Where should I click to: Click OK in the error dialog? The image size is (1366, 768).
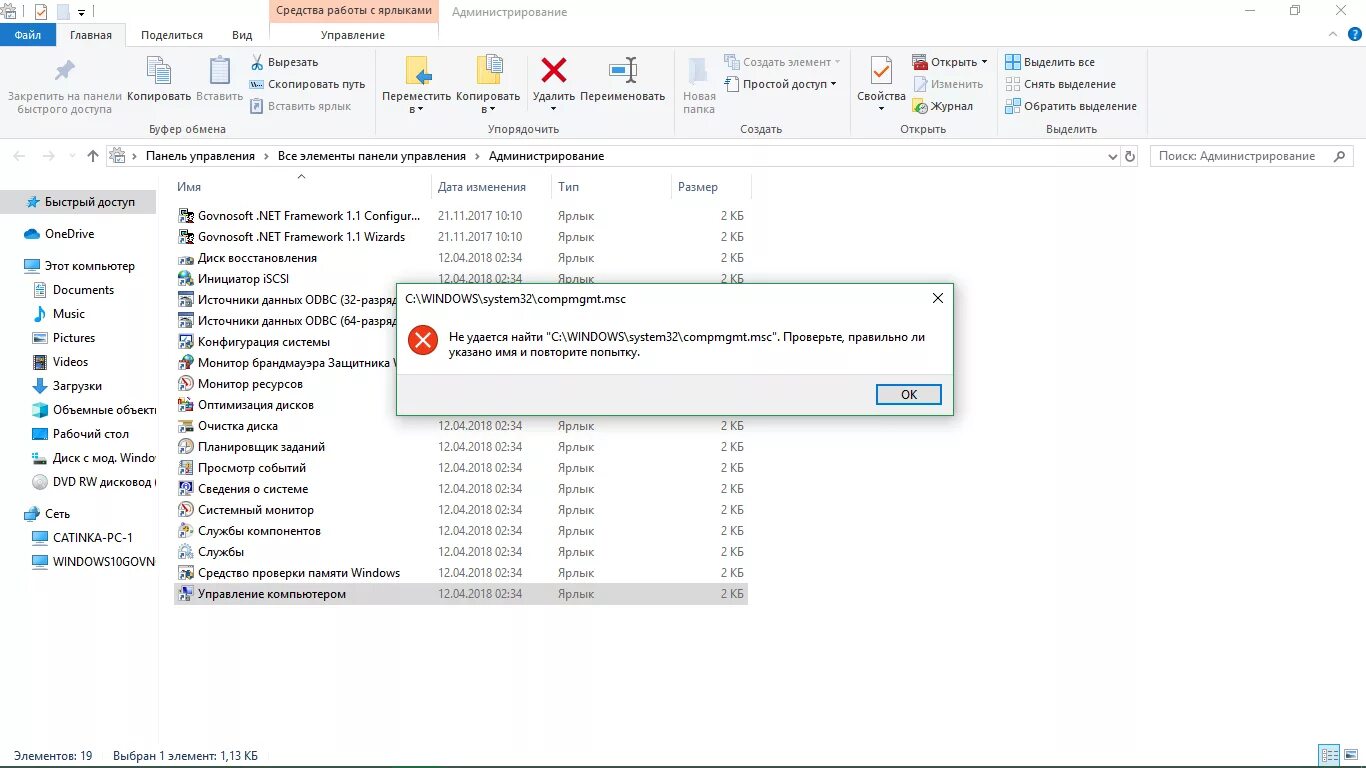[908, 394]
